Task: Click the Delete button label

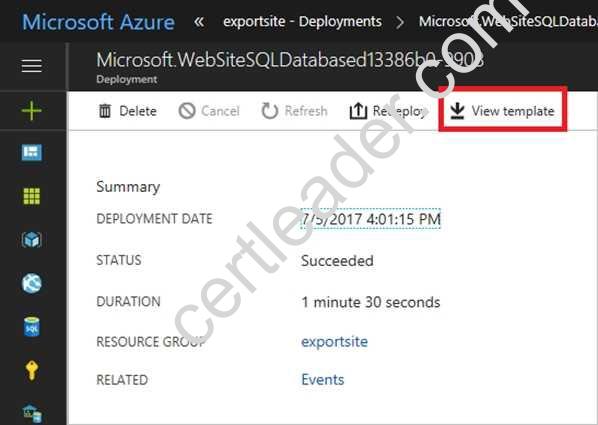Action: point(138,111)
